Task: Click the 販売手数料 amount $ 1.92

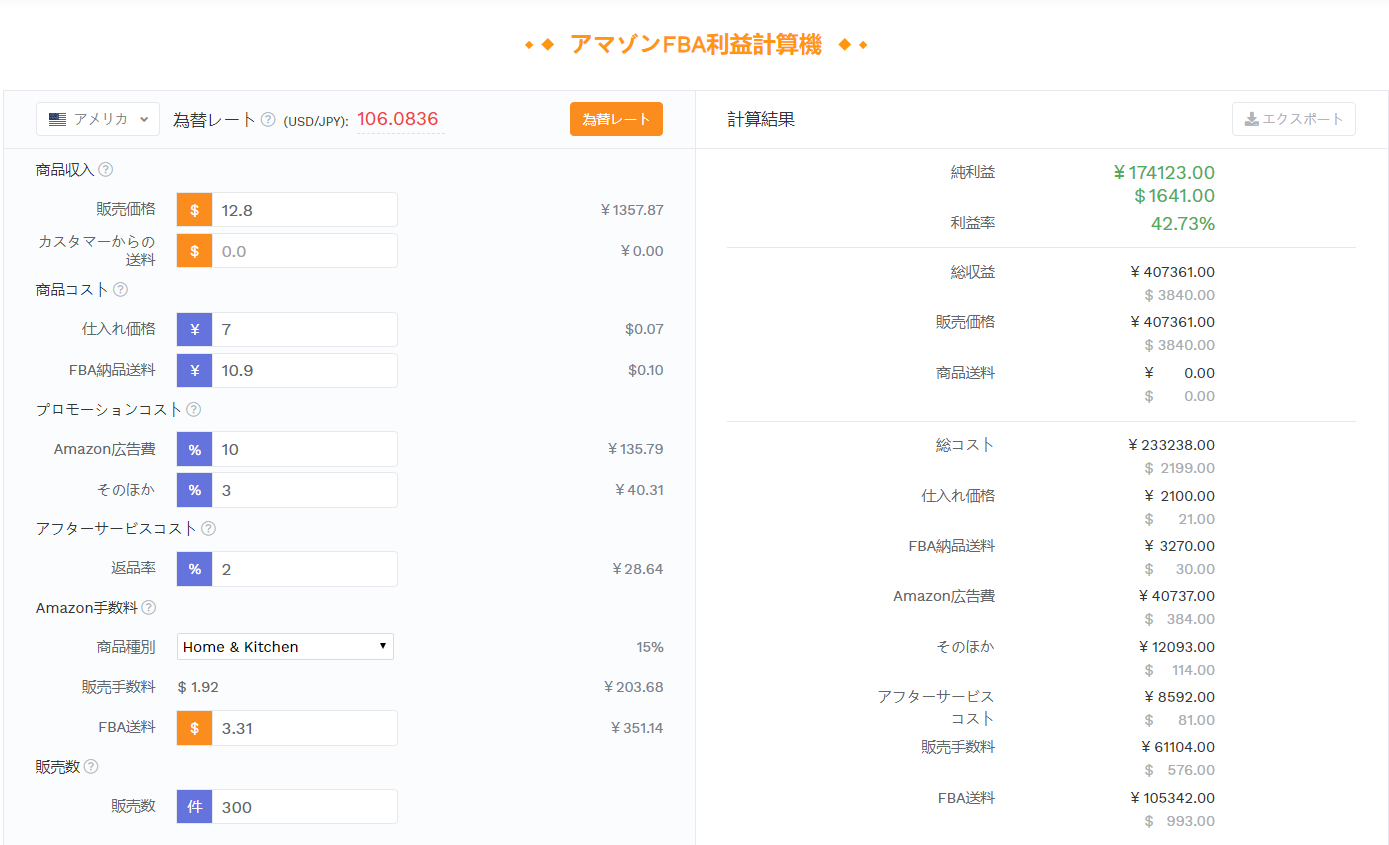Action: (x=198, y=687)
